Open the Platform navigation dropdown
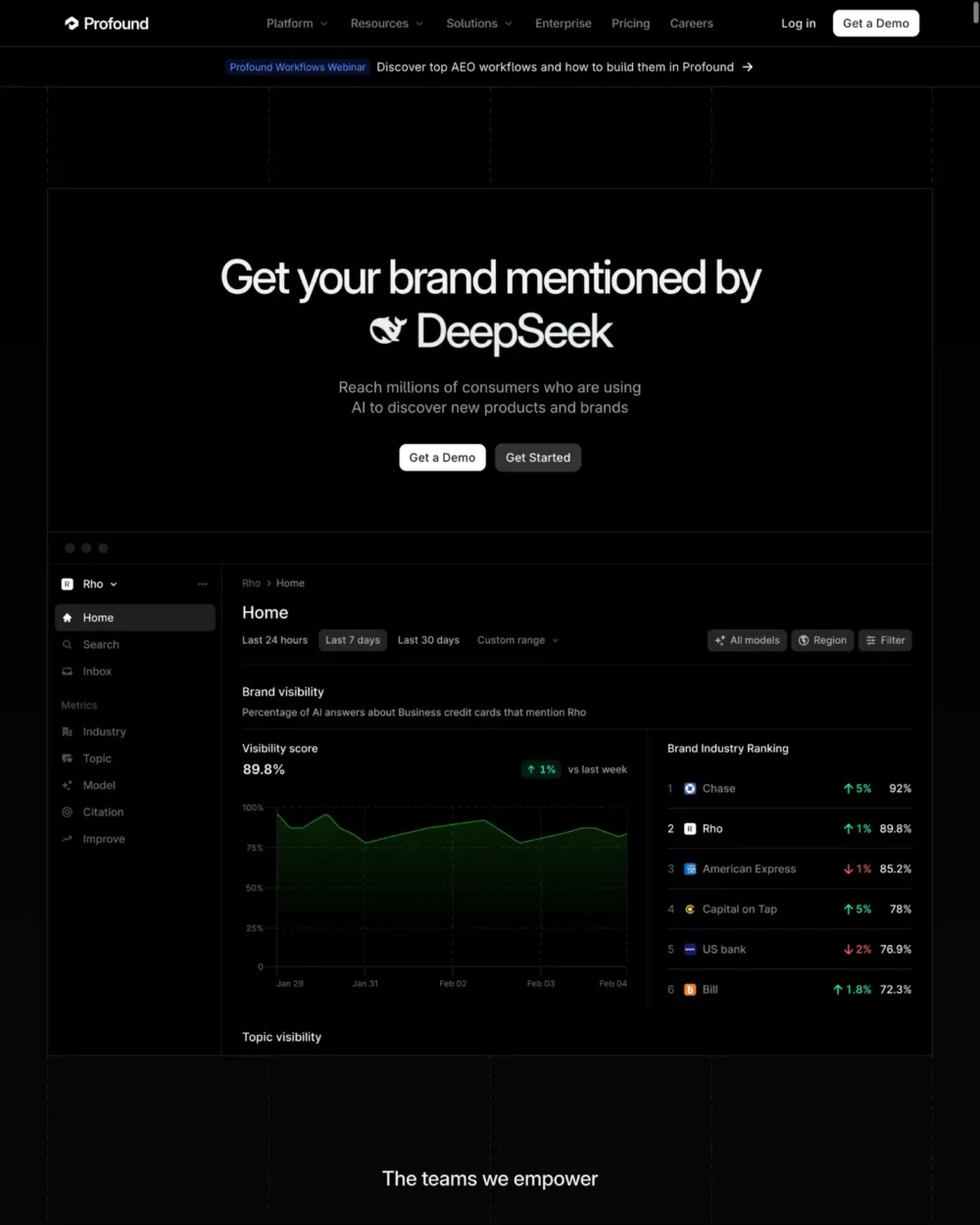 tap(297, 24)
